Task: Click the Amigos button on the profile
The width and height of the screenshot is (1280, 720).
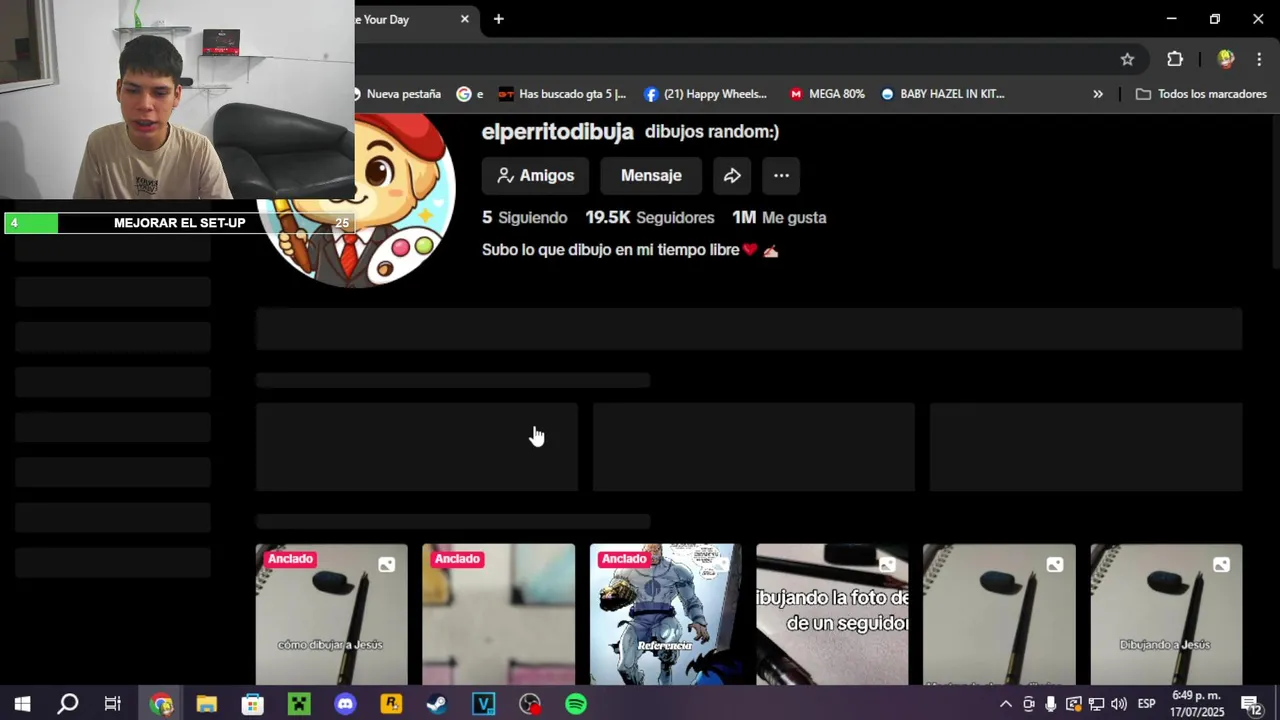Action: click(x=535, y=175)
